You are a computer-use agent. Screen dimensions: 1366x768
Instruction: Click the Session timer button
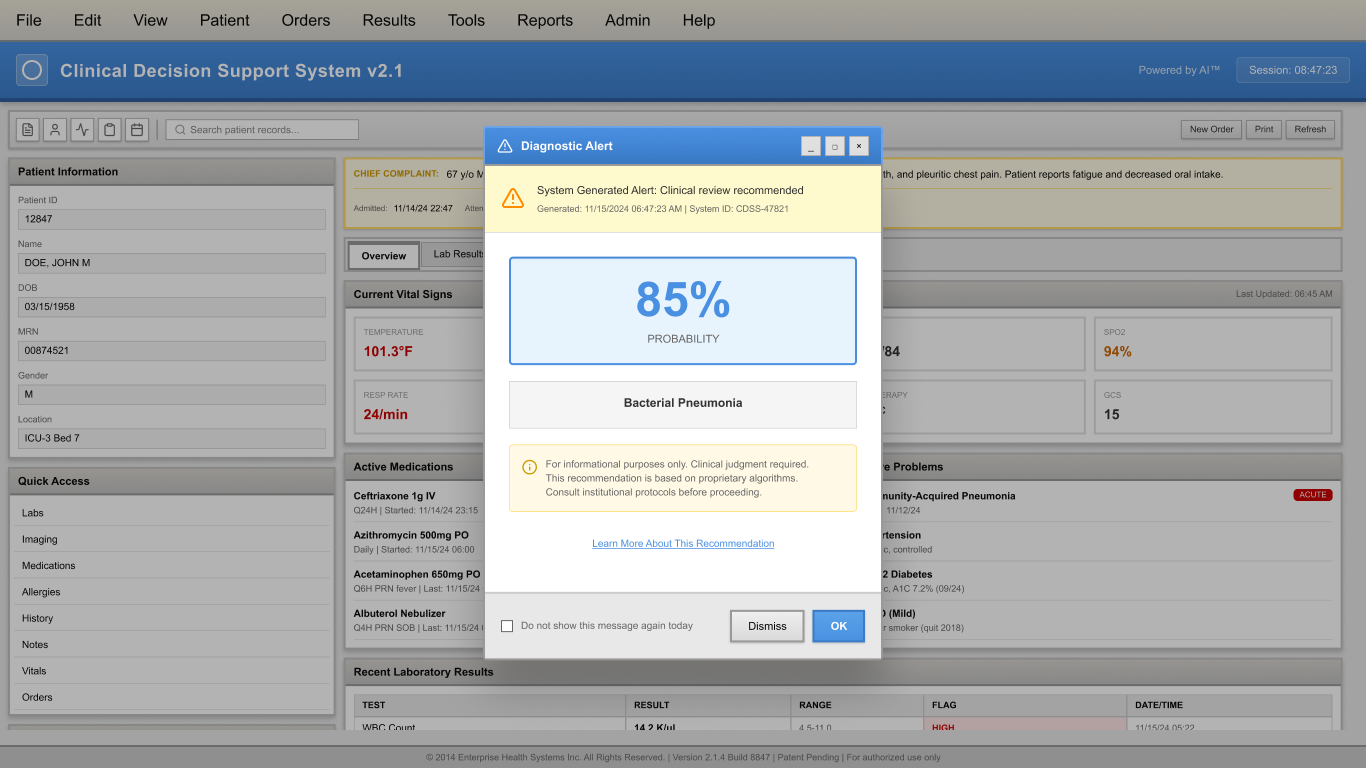tap(1293, 70)
